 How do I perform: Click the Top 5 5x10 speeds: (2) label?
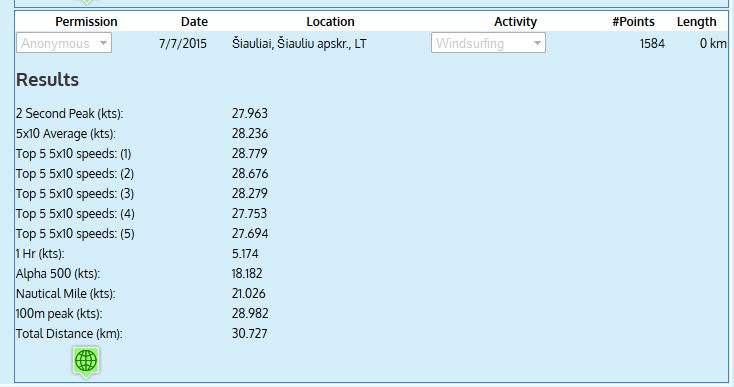75,174
